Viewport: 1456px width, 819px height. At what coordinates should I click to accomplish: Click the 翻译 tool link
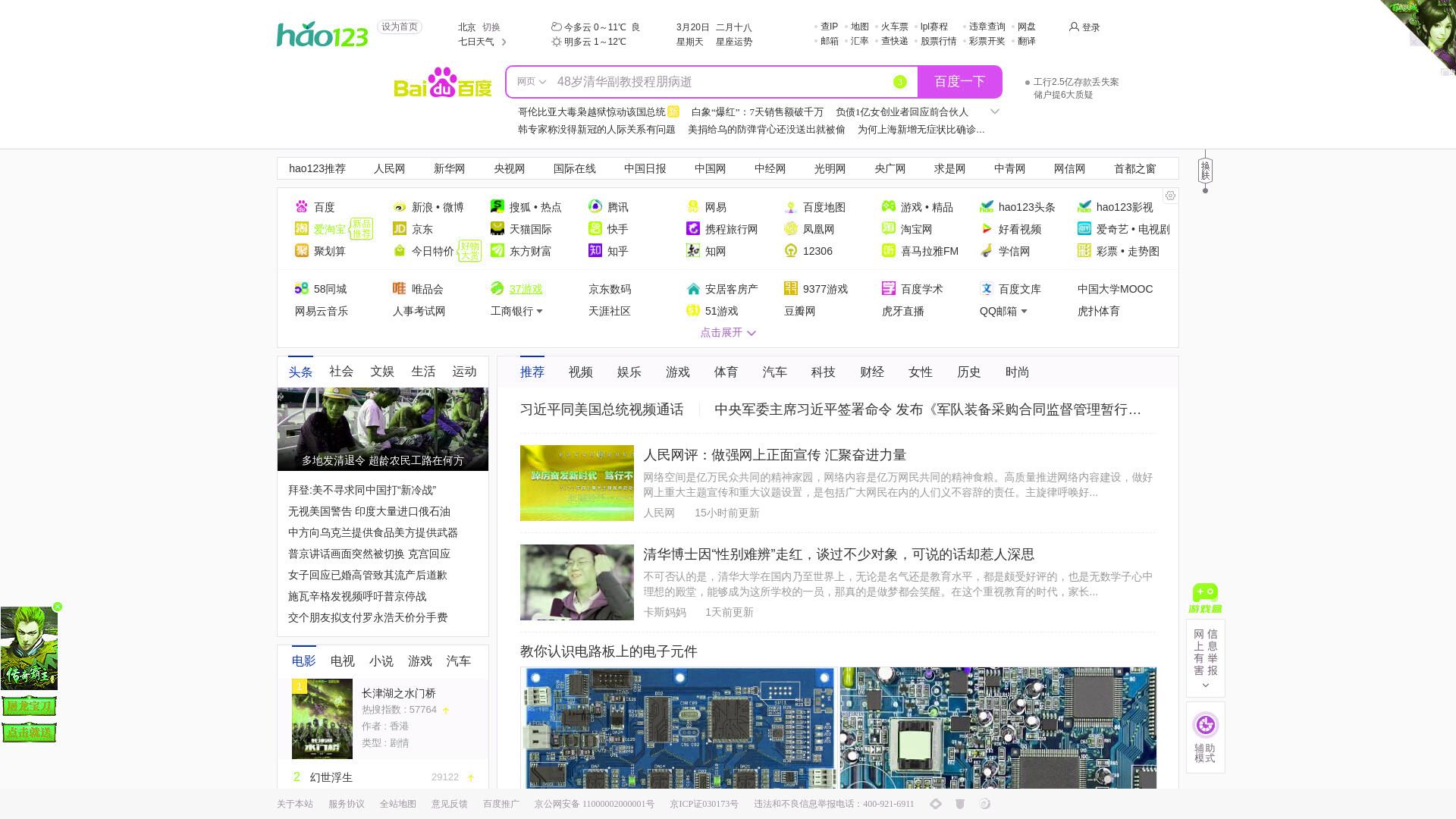pos(1027,41)
